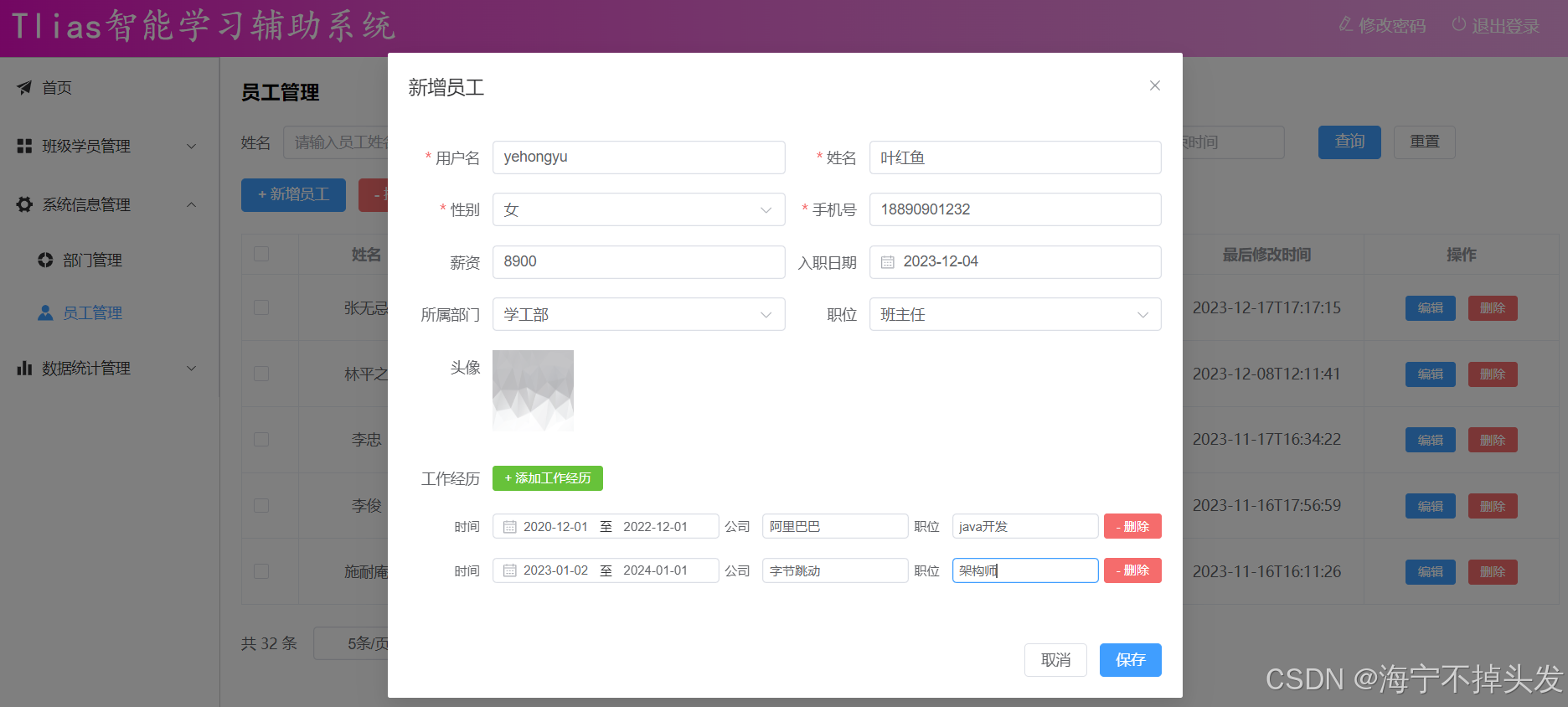The image size is (1568, 707).
Task: Open 数据统计管理 menu item
Action: 109,368
